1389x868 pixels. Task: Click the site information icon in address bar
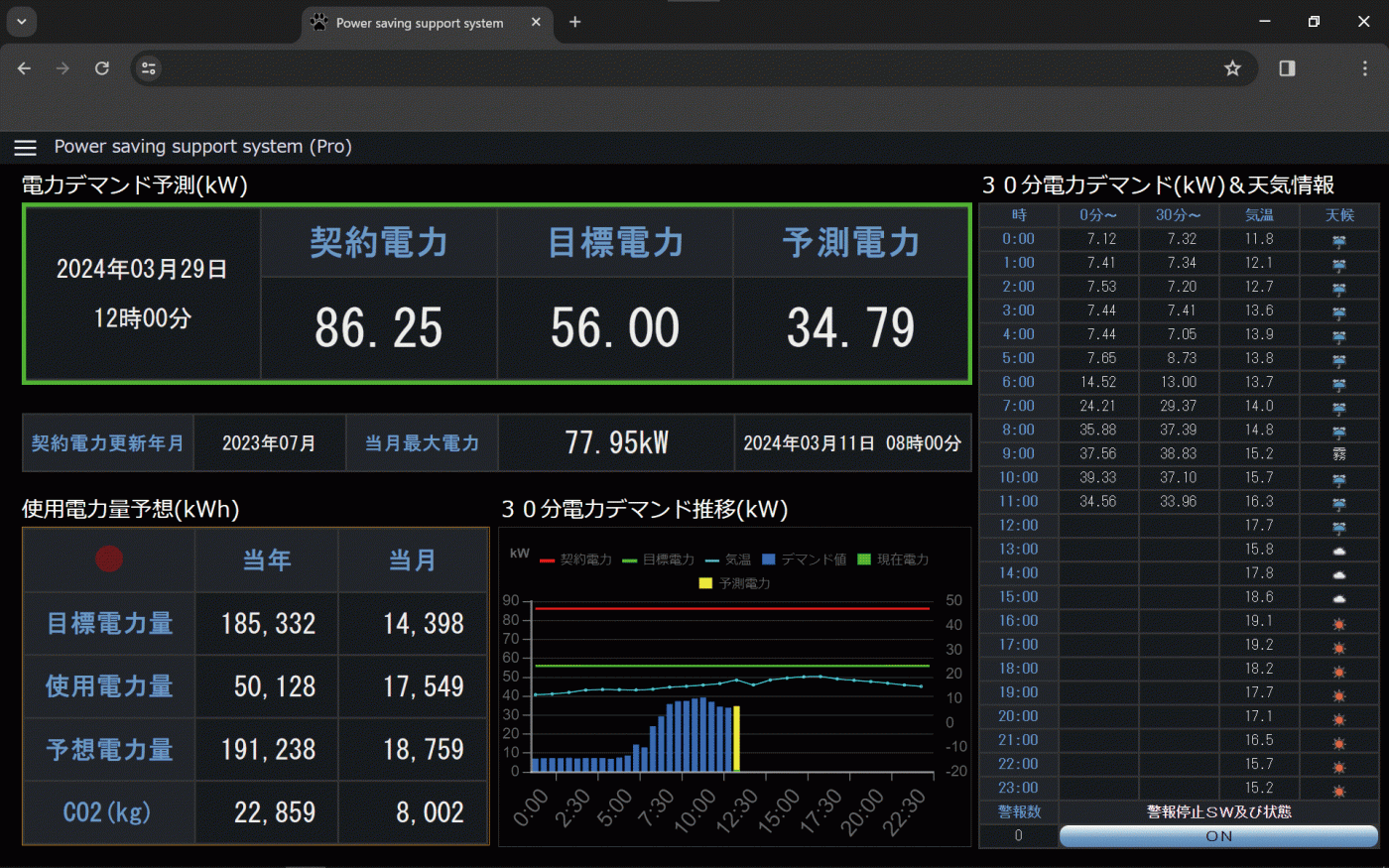tap(149, 68)
